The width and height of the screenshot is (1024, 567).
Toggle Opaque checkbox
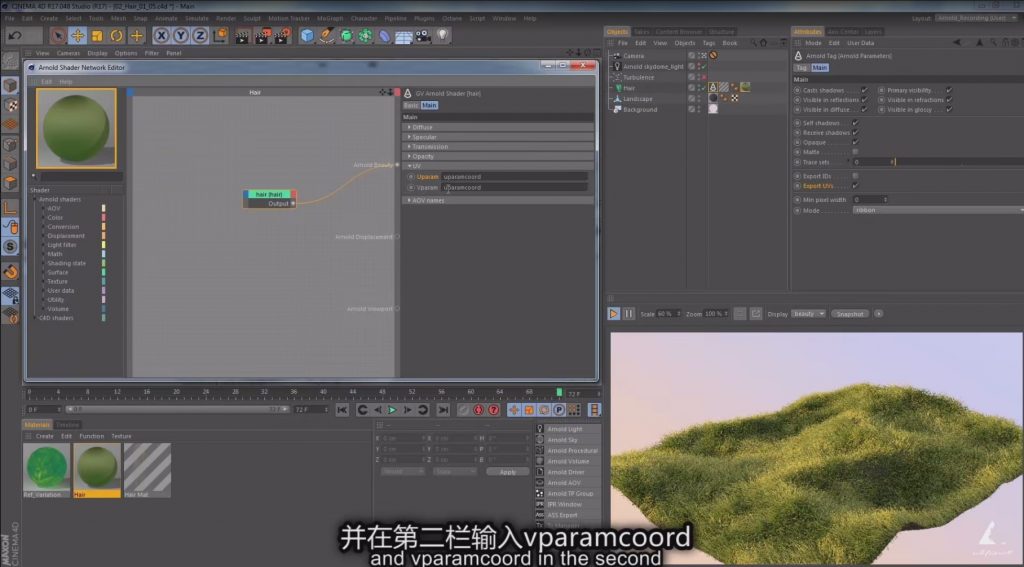click(x=856, y=142)
